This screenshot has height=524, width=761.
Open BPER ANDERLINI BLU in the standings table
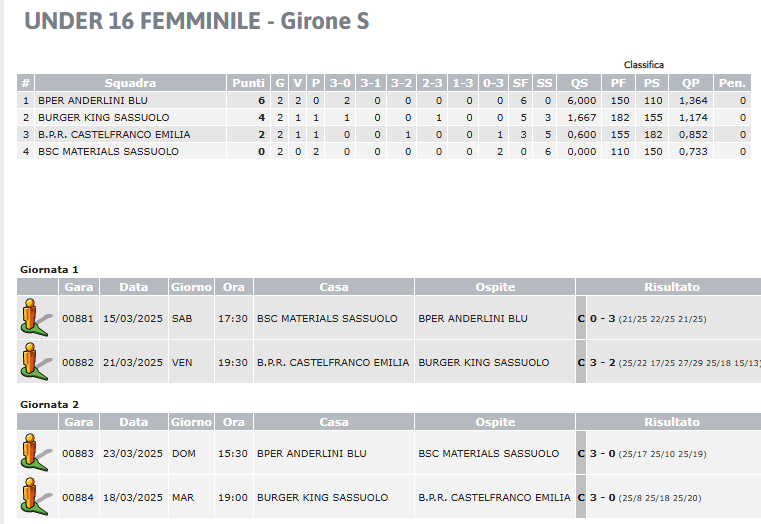tap(93, 100)
